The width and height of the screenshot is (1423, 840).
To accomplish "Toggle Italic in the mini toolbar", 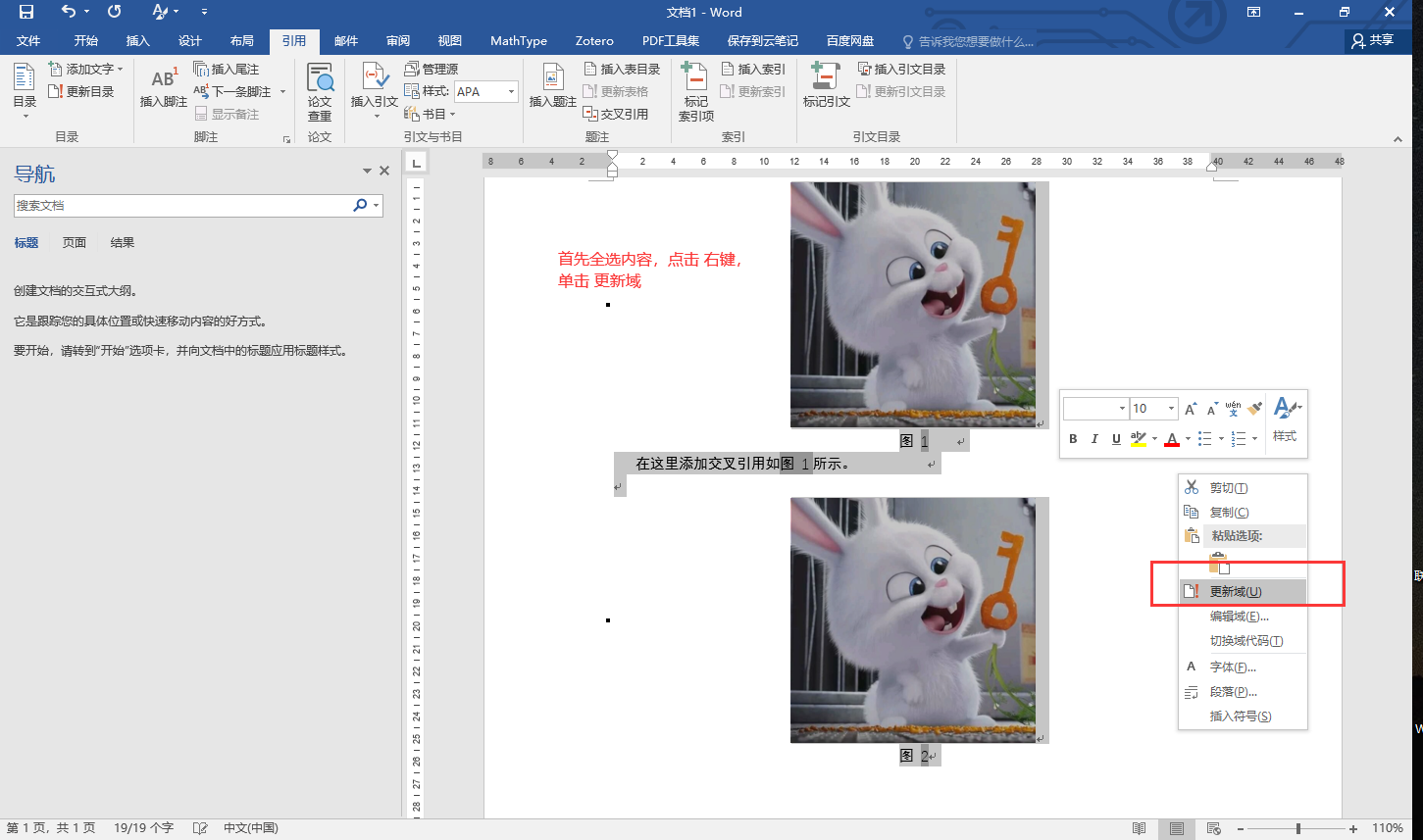I will (1094, 439).
